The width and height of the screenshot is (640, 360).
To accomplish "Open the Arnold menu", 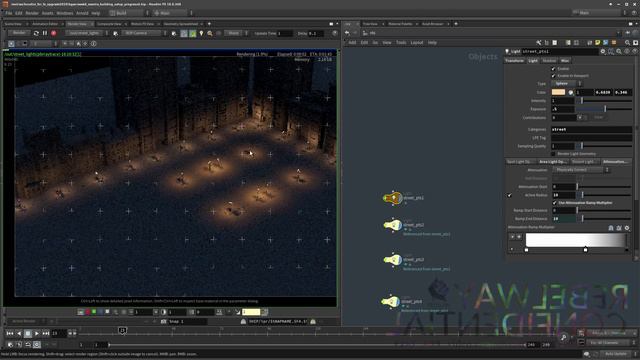I will (x=82, y=13).
